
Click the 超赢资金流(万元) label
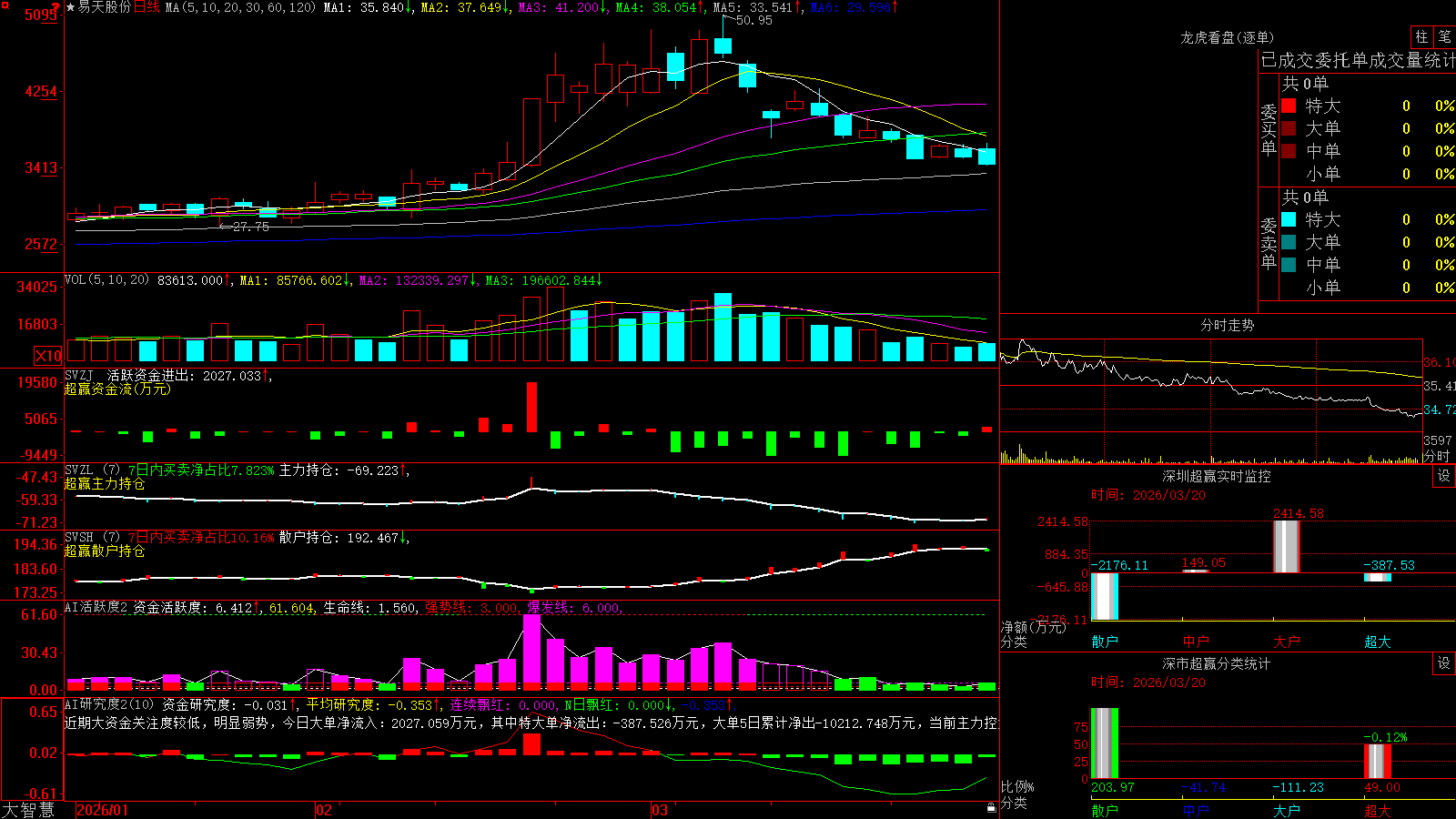117,389
